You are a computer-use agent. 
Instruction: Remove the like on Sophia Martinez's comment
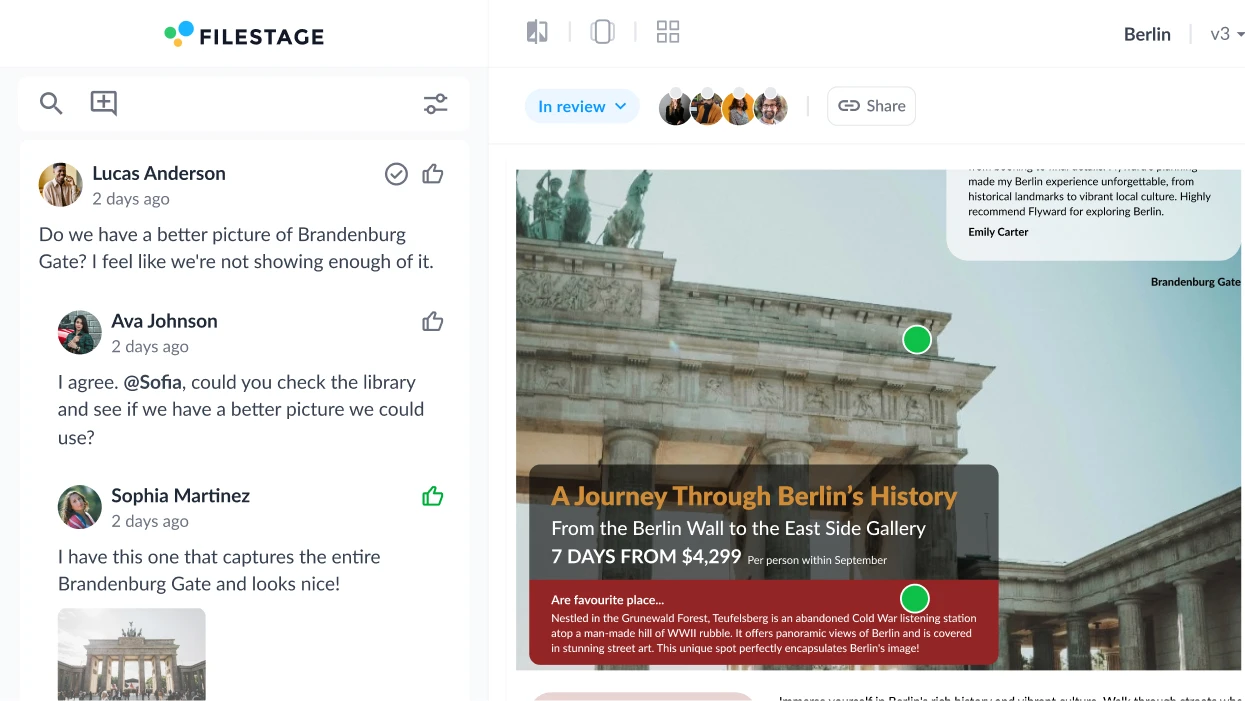pyautogui.click(x=432, y=495)
